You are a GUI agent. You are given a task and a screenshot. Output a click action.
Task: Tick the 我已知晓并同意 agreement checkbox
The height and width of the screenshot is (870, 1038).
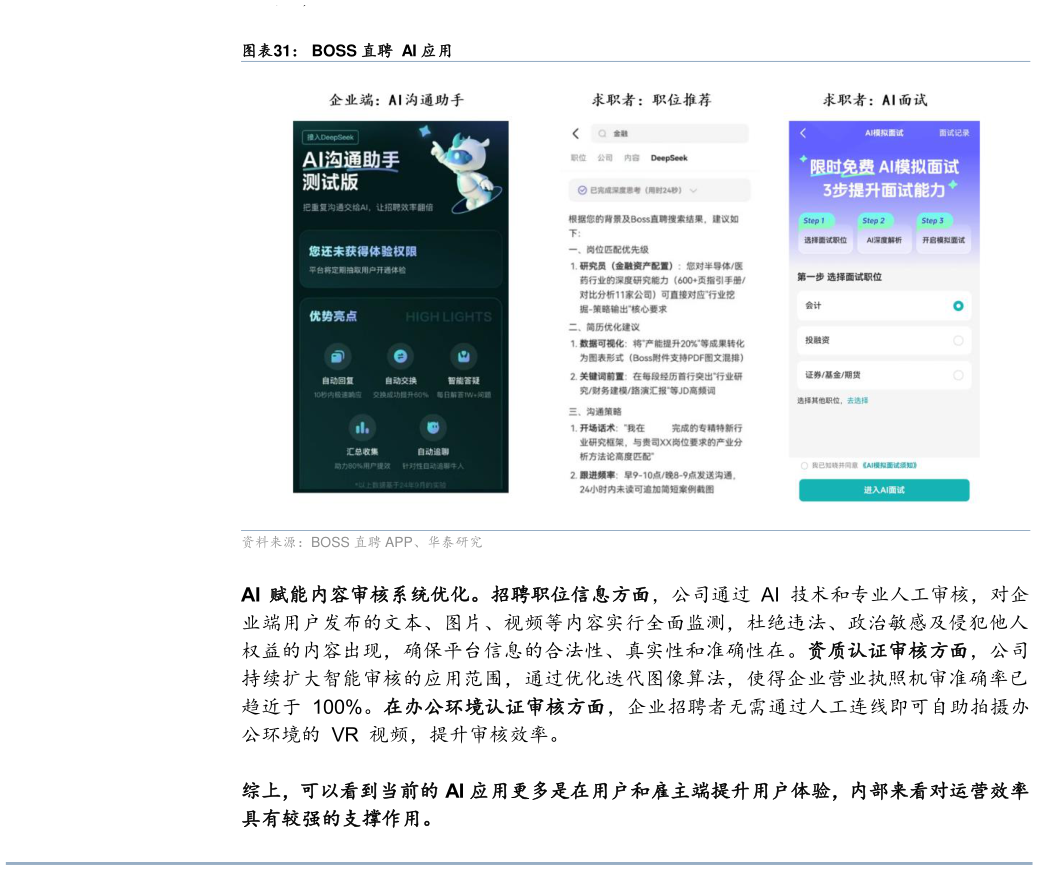(x=804, y=464)
